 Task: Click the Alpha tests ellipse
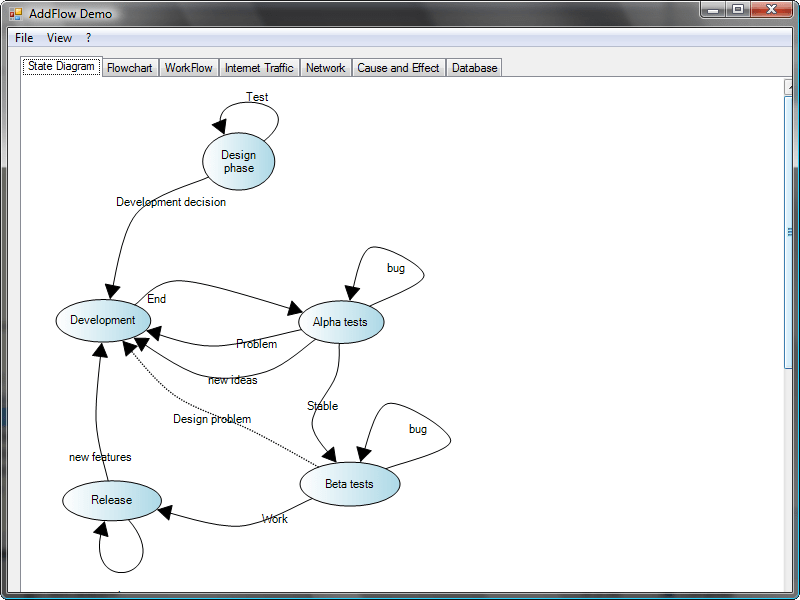click(x=340, y=322)
